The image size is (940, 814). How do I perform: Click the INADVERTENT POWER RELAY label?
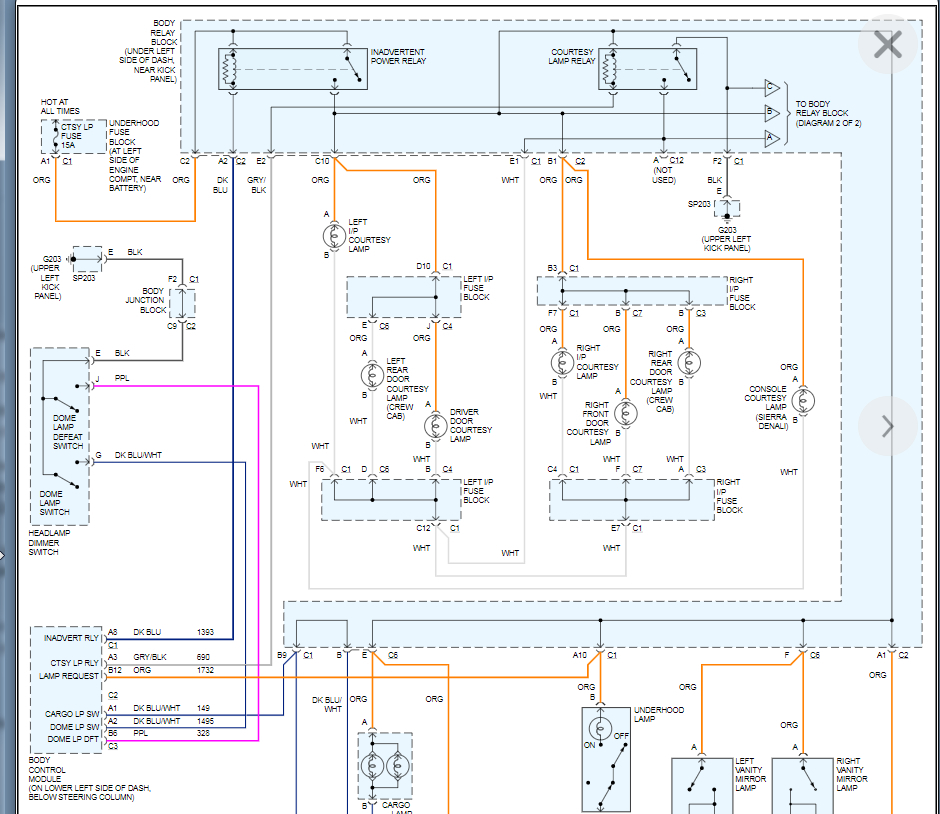tap(398, 56)
